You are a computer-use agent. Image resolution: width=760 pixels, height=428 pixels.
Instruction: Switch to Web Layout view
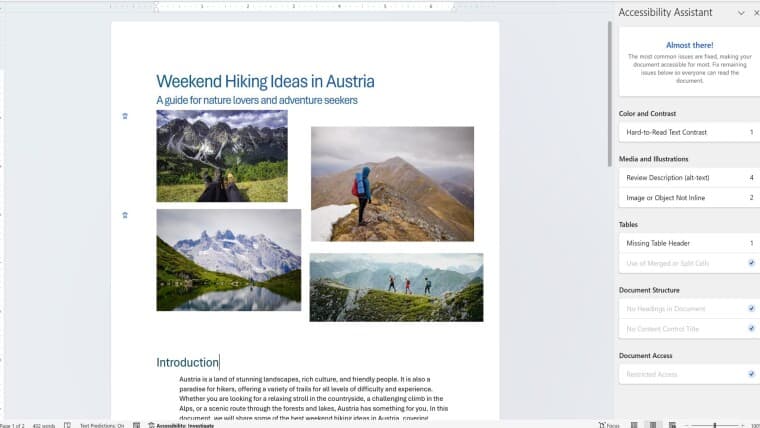672,425
